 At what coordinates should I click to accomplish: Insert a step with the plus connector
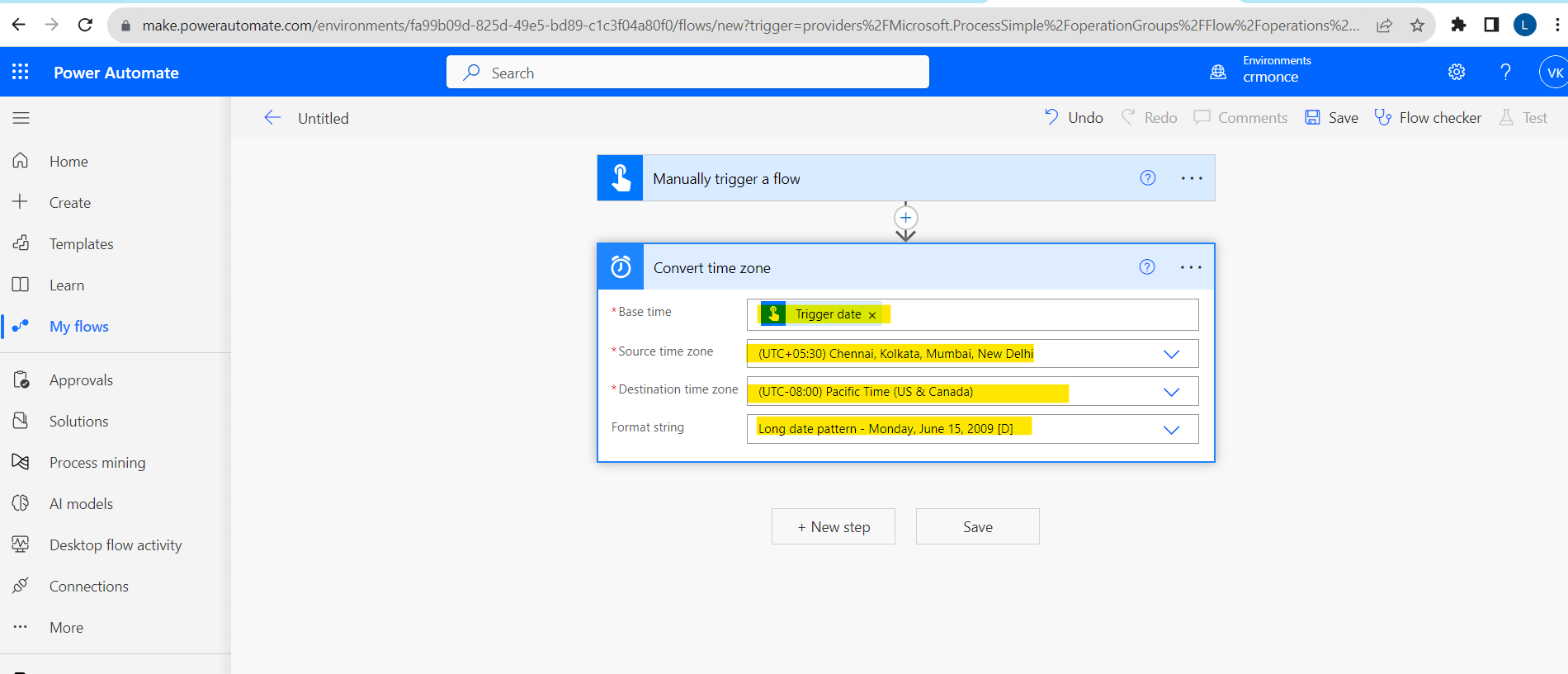[x=906, y=218]
